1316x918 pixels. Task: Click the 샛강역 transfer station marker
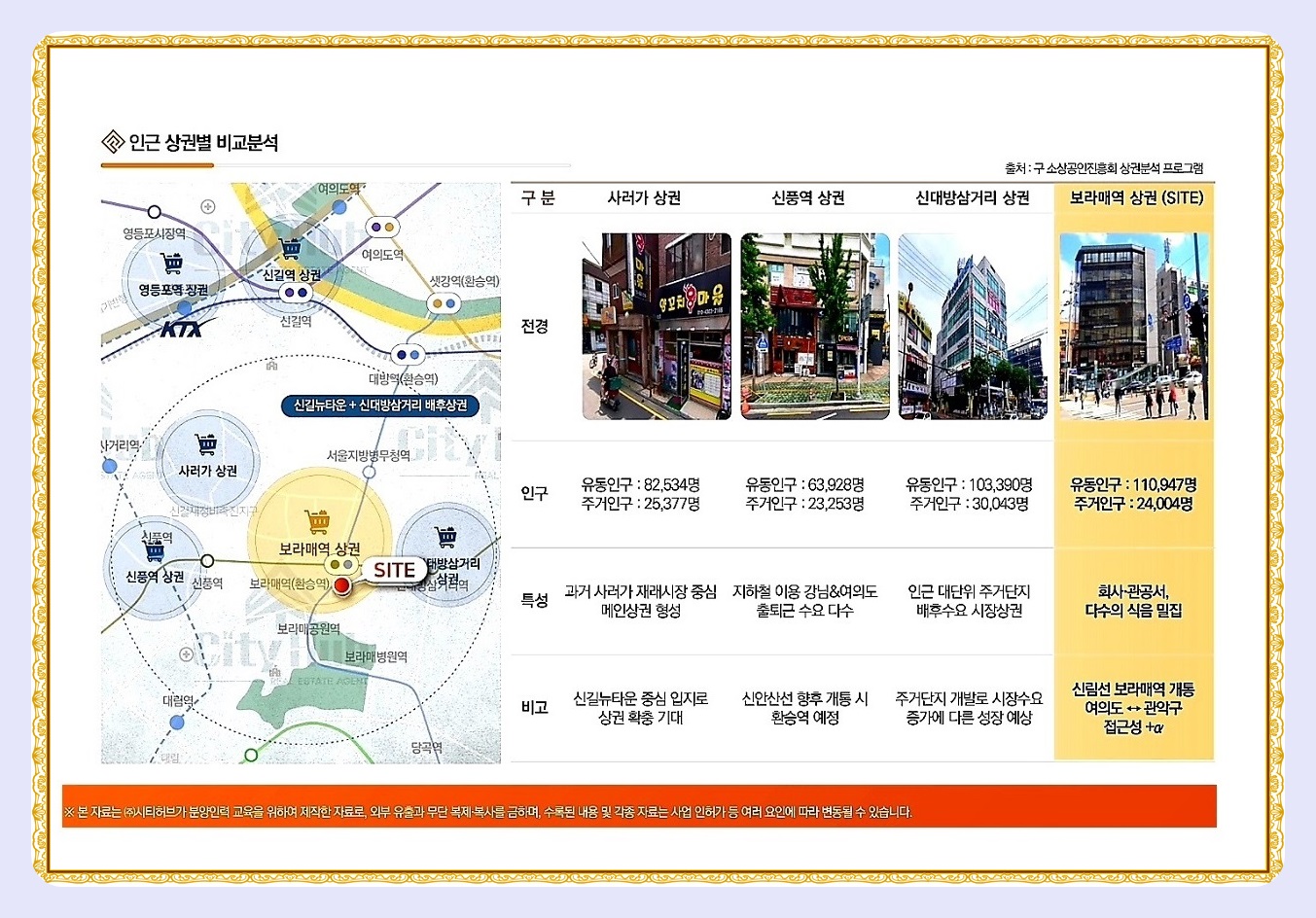(x=444, y=303)
